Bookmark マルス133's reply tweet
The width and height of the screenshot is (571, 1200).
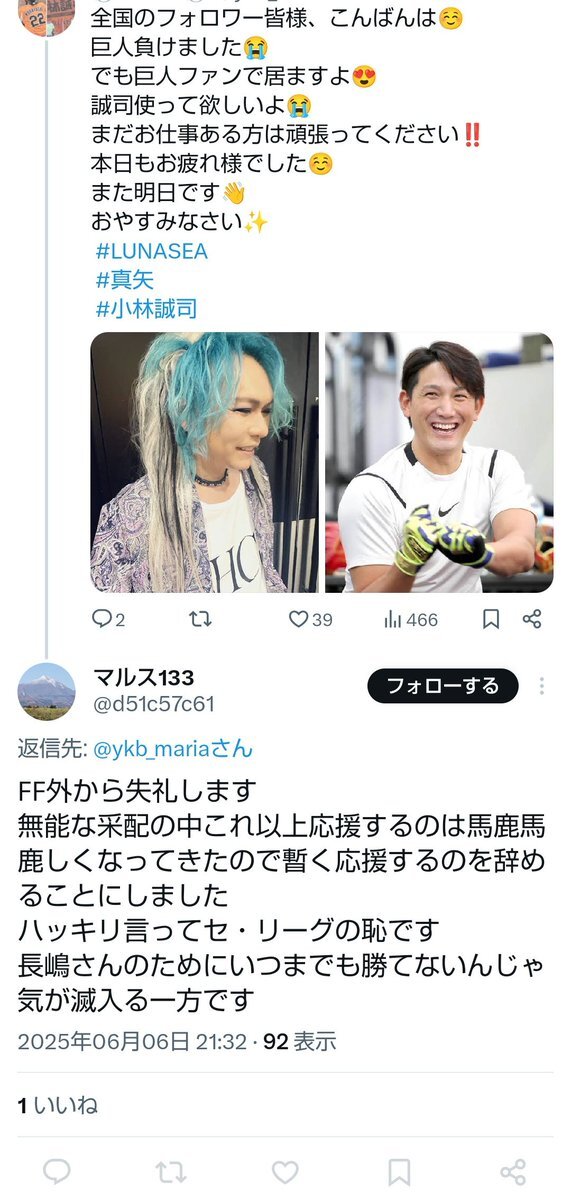point(399,1171)
